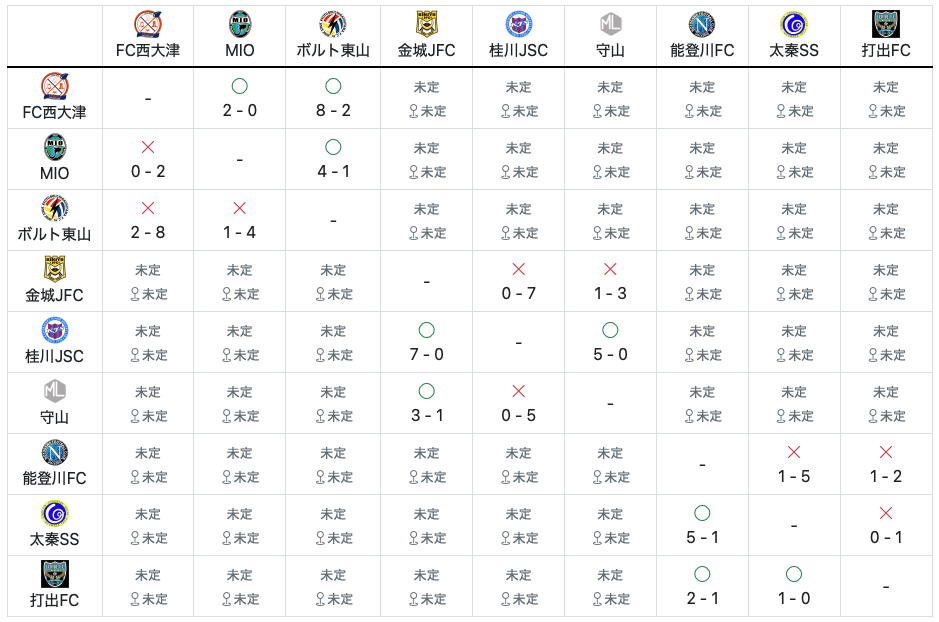Click 守山 gray ML logo in row header

point(54,392)
